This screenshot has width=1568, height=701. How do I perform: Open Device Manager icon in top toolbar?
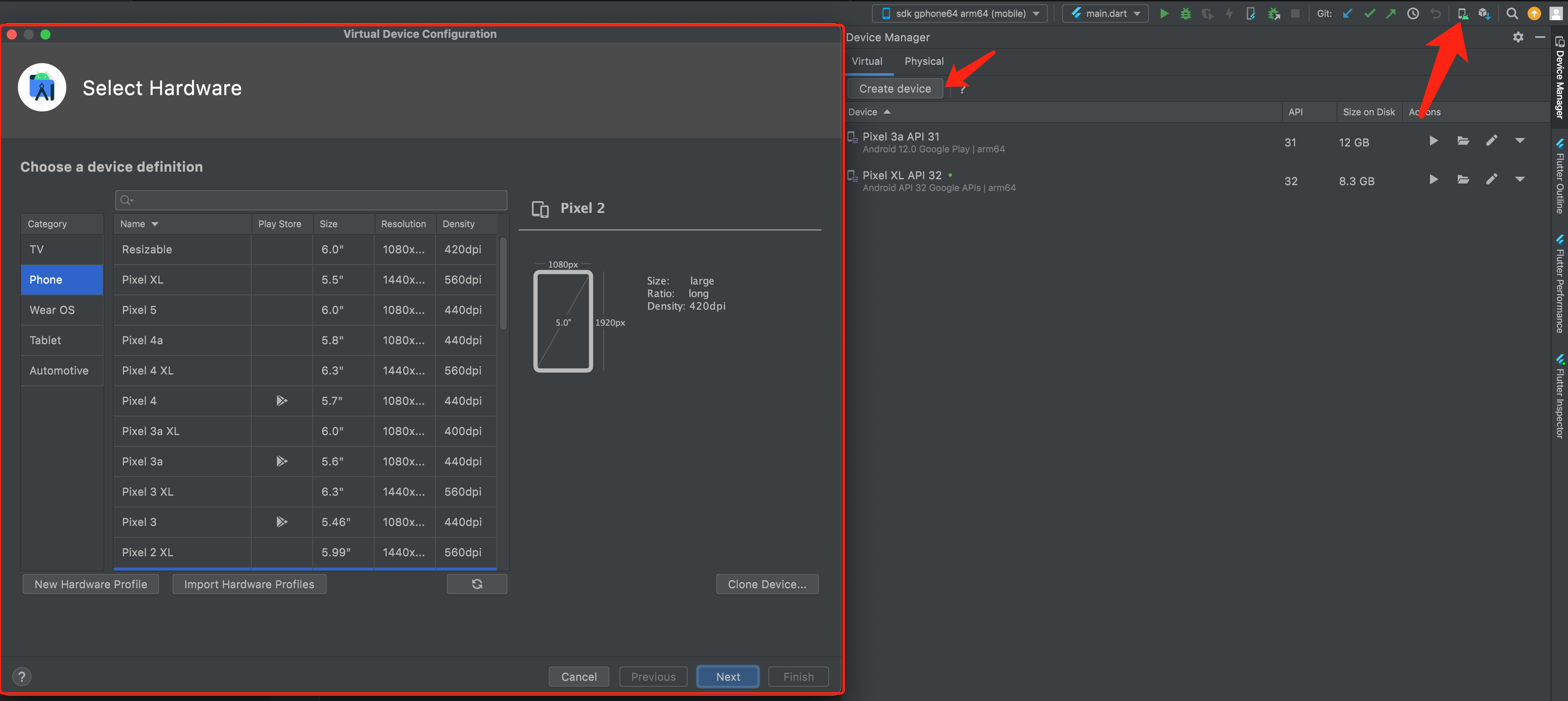point(1462,13)
